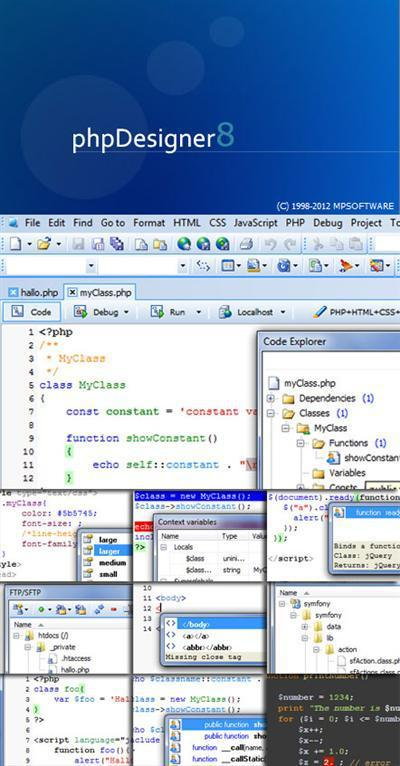The width and height of the screenshot is (400, 766).
Task: Collapse the lib folder in project tree
Action: pyautogui.click(x=305, y=638)
